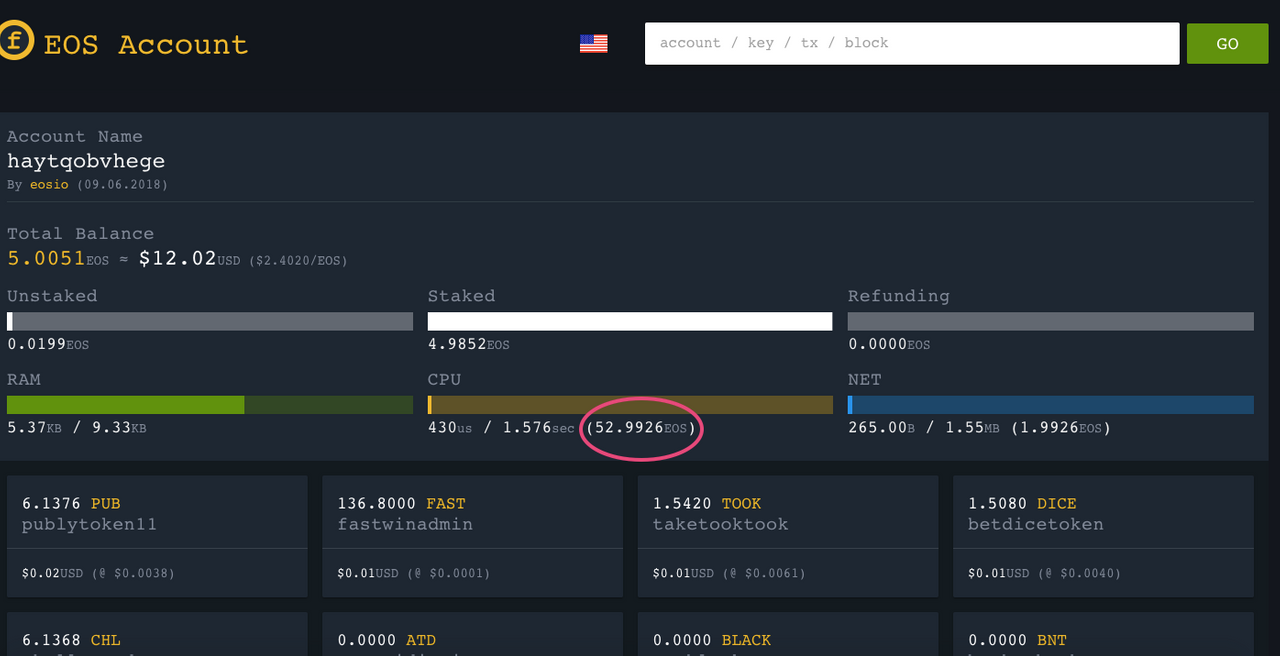This screenshot has height=656, width=1280.
Task: Open the eosio creator account link
Action: (x=49, y=184)
